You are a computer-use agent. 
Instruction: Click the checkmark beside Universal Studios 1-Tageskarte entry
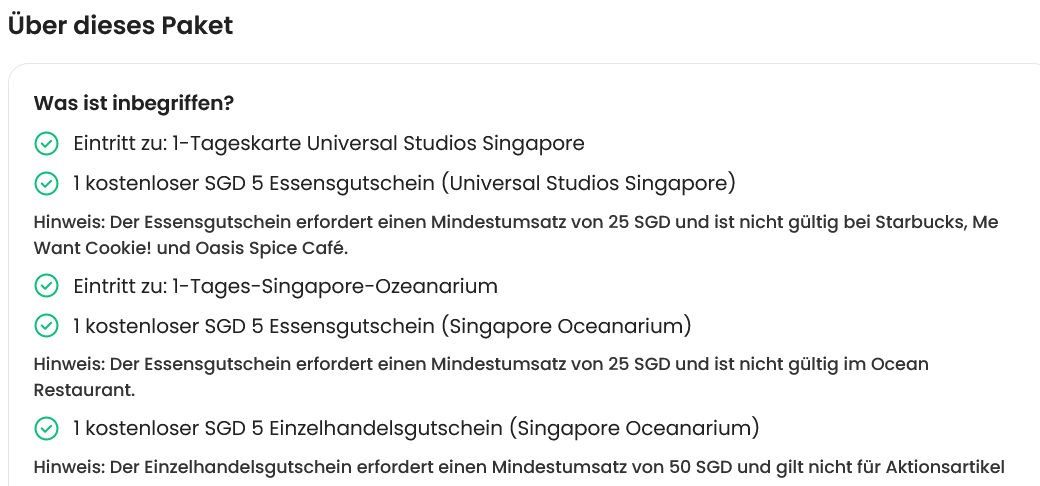tap(46, 144)
